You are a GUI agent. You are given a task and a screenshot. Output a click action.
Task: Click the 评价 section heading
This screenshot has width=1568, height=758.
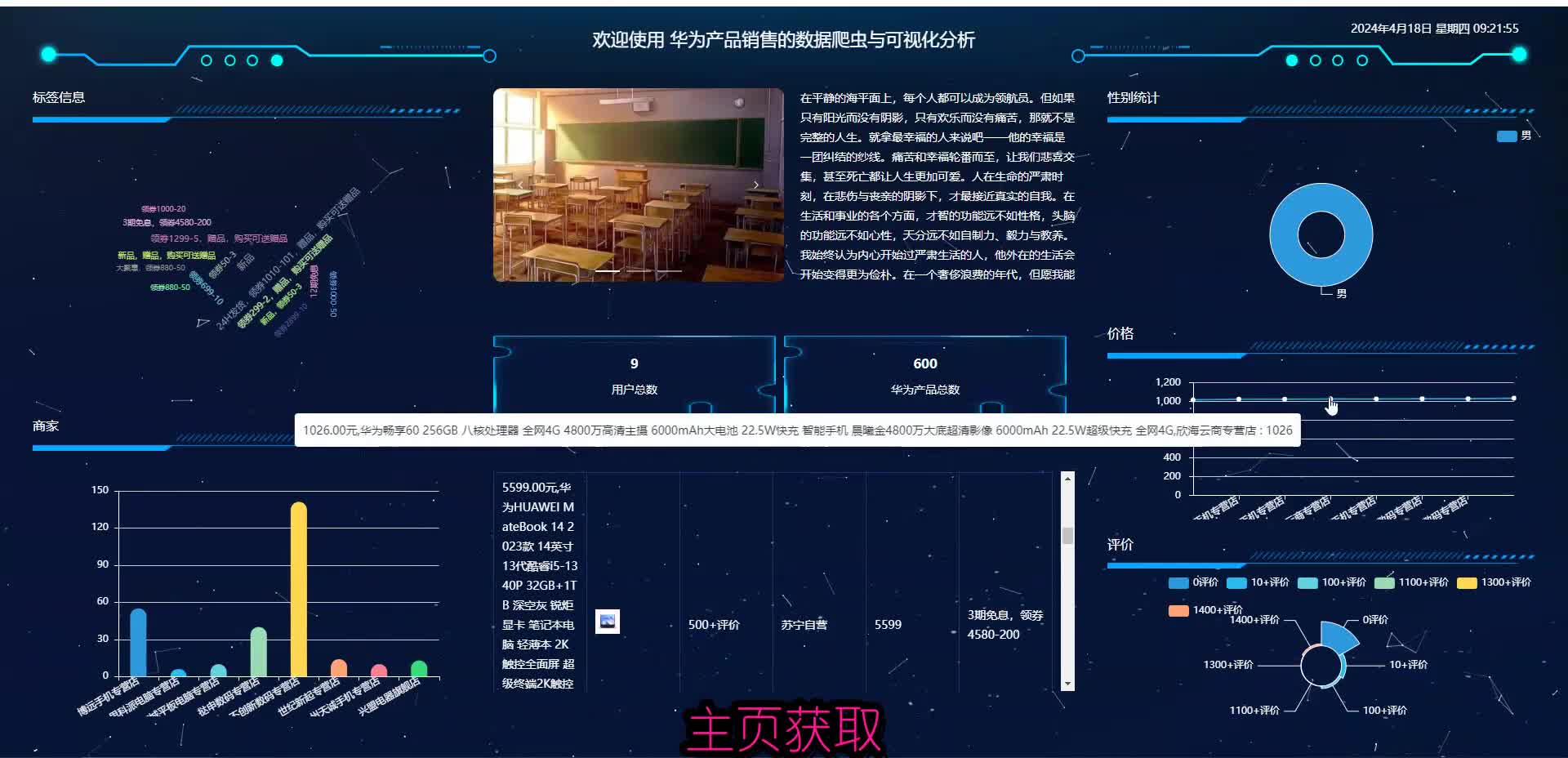[x=1120, y=544]
